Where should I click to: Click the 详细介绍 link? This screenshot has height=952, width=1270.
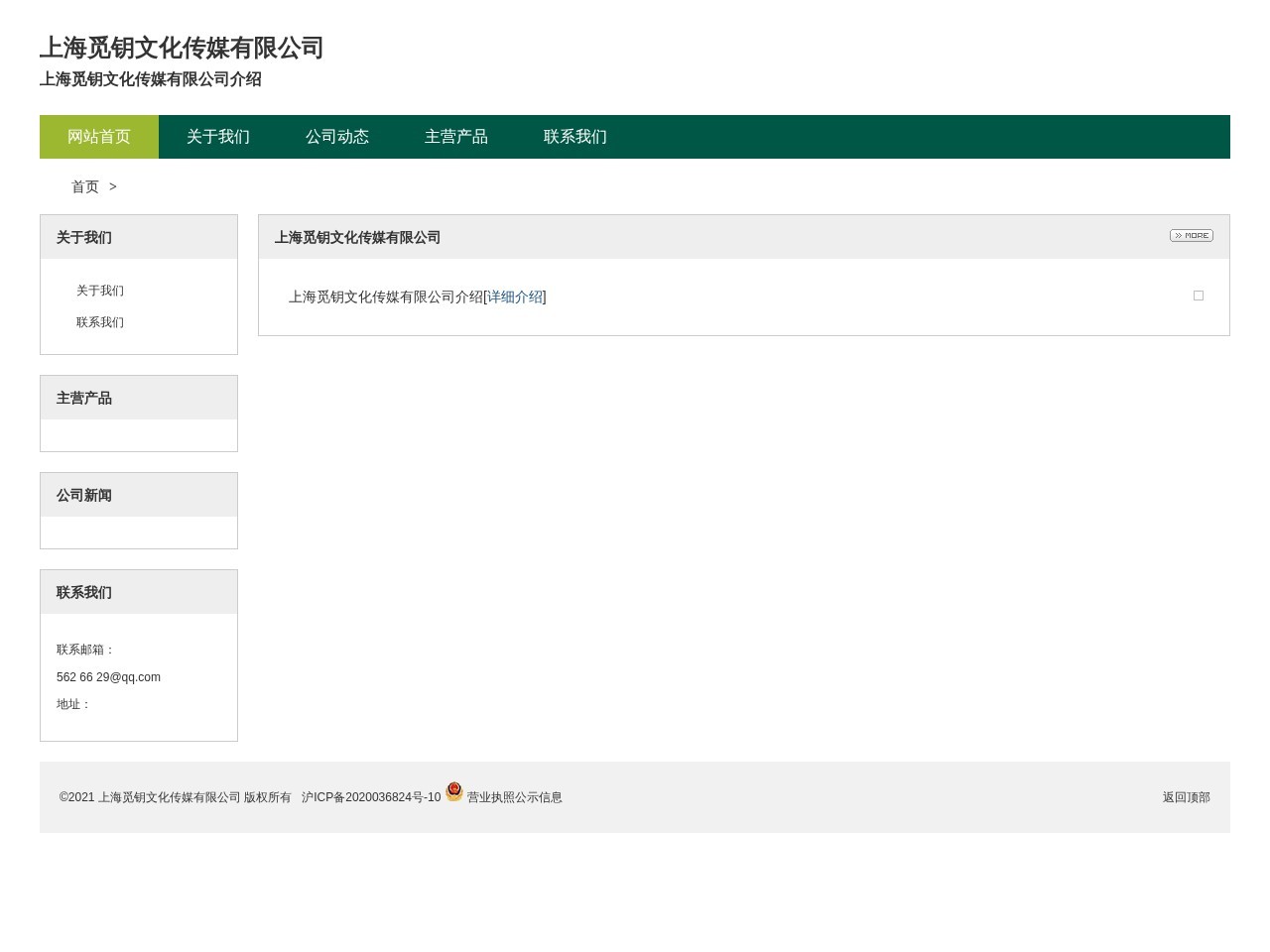click(x=515, y=297)
